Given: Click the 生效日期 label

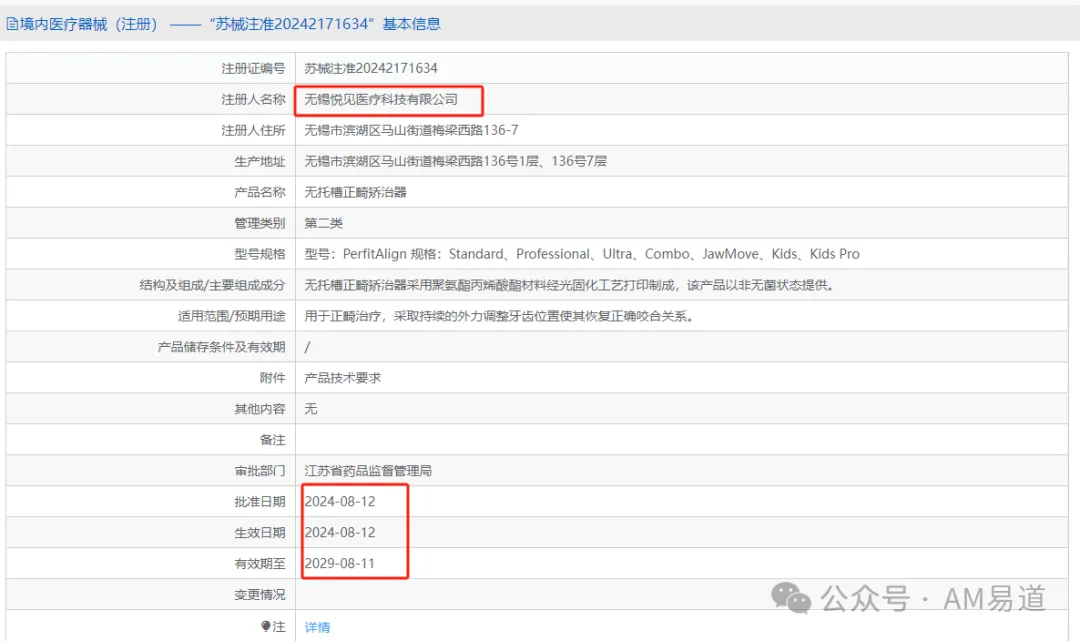Looking at the screenshot, I should (260, 533).
